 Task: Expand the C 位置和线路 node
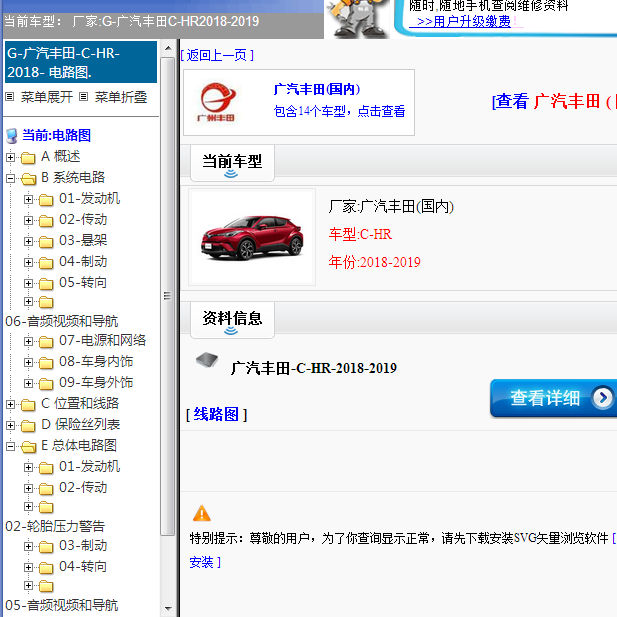click(x=11, y=404)
